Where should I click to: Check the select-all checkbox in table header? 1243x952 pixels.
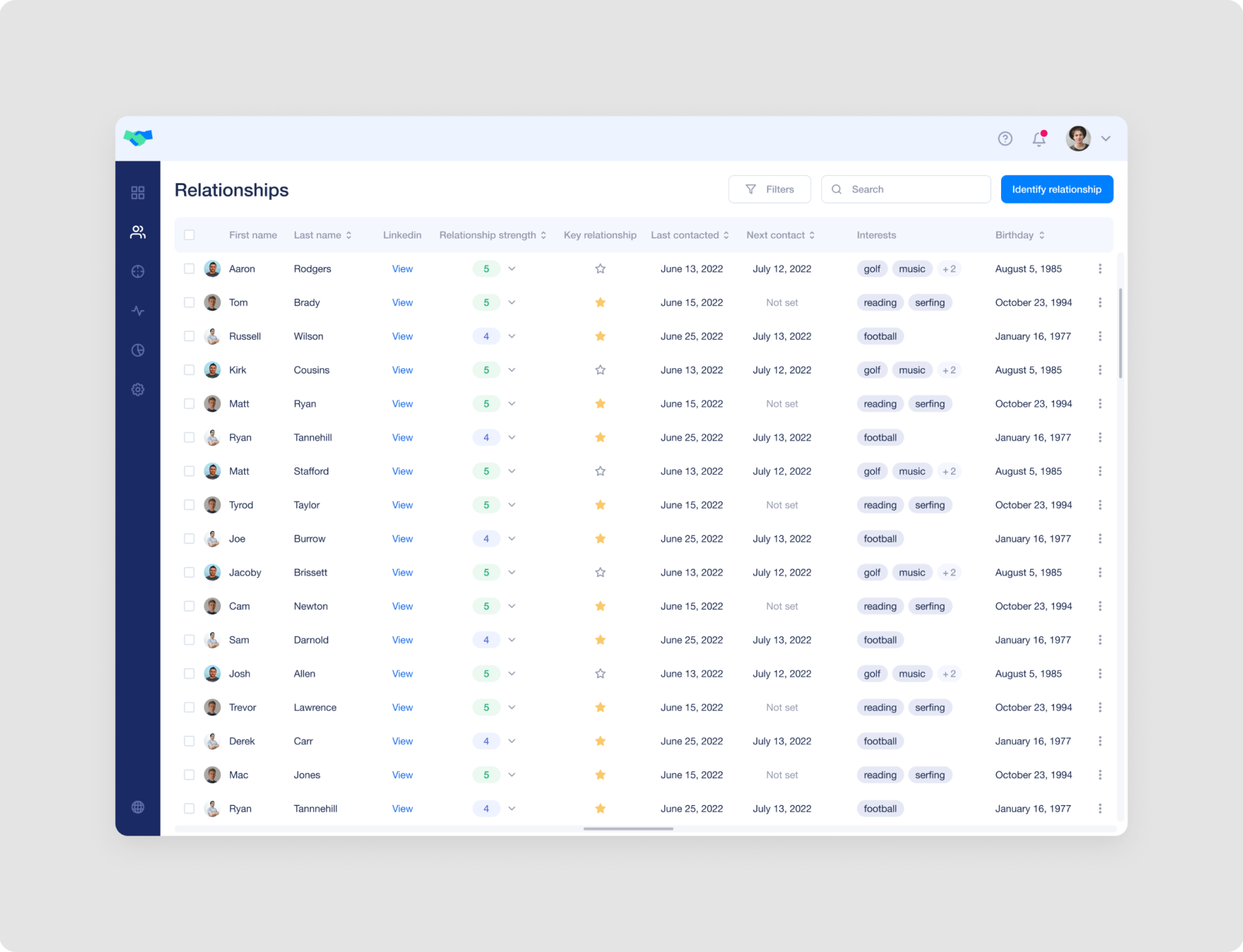click(x=190, y=235)
